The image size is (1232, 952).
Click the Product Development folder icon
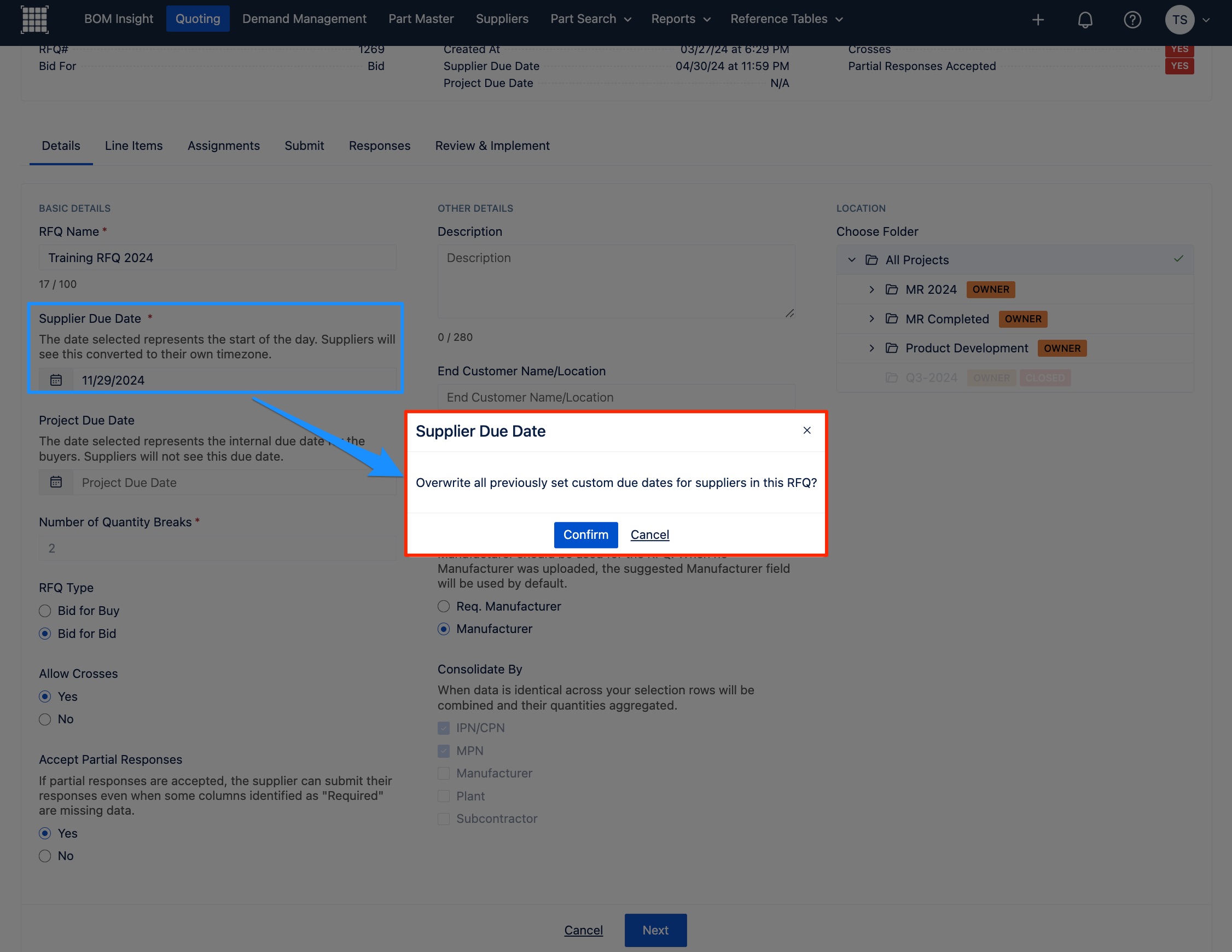pos(891,347)
